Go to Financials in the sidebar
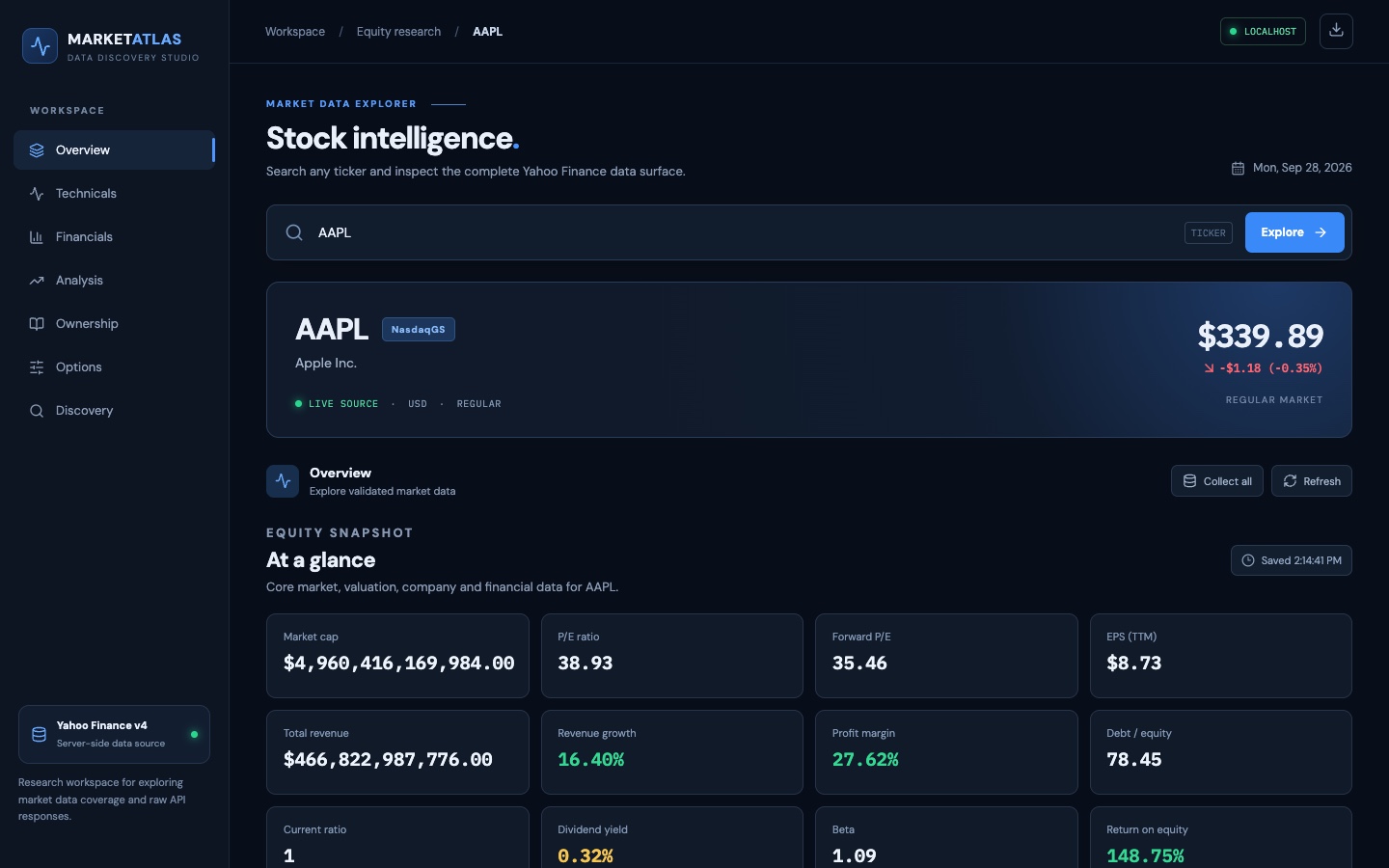 click(115, 237)
